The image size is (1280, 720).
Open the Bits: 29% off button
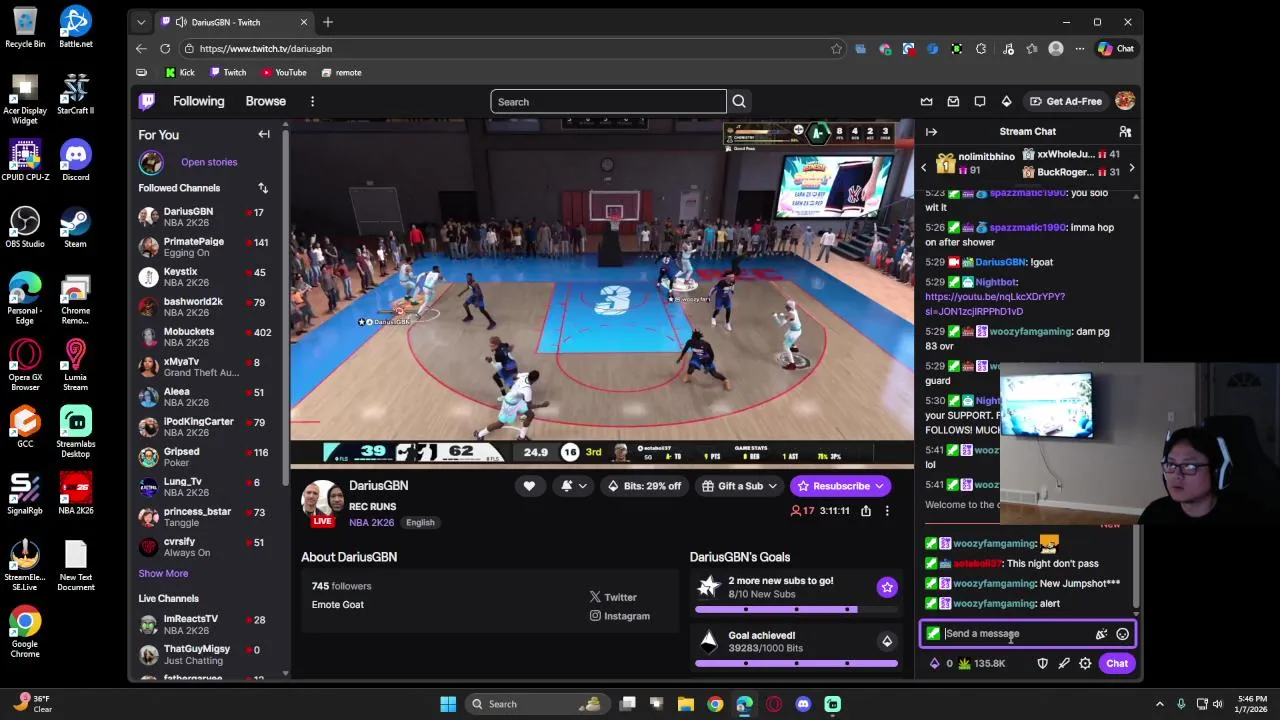coord(645,486)
